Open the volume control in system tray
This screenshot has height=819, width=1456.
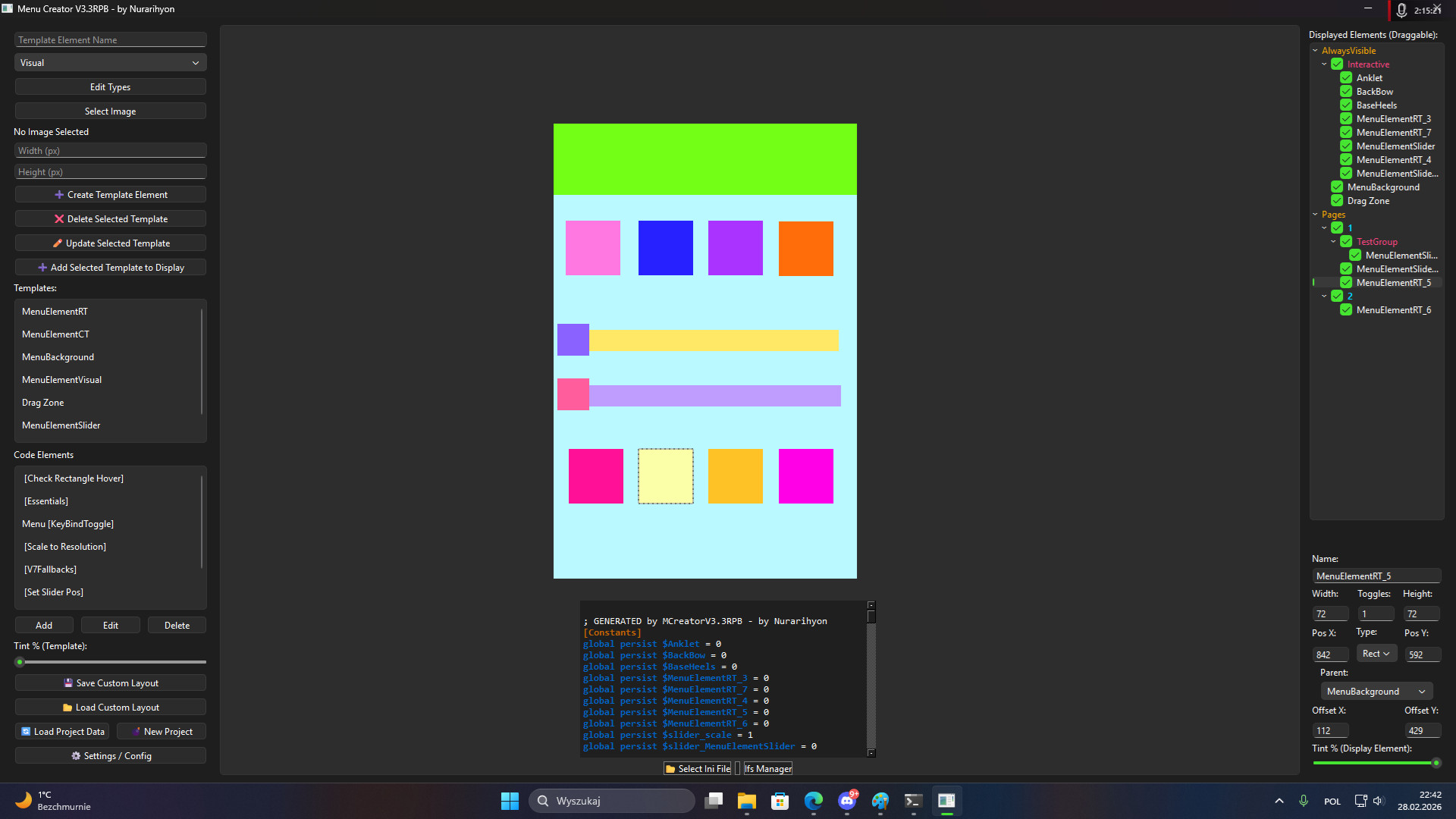(x=1379, y=801)
